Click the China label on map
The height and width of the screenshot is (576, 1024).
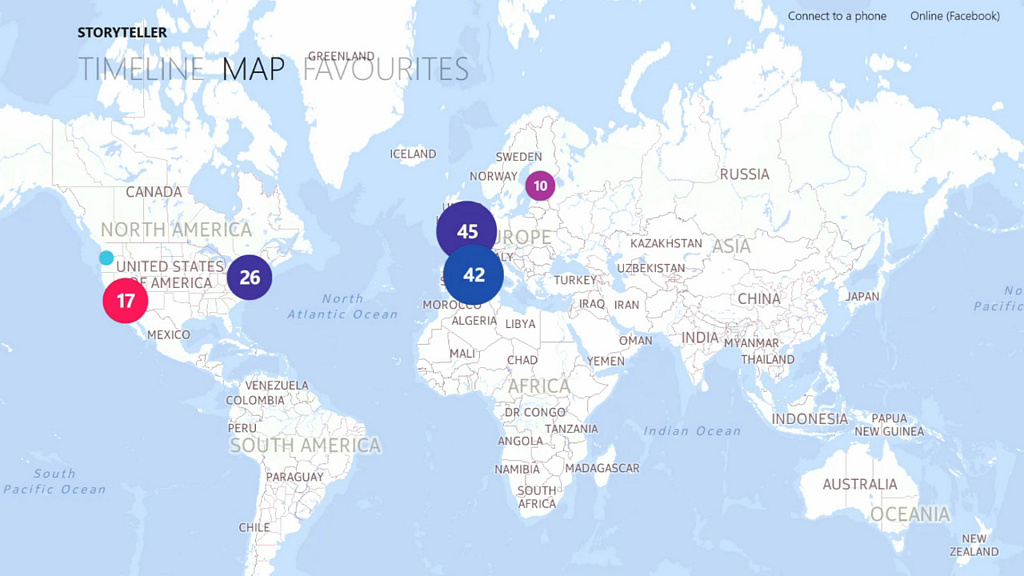(759, 299)
